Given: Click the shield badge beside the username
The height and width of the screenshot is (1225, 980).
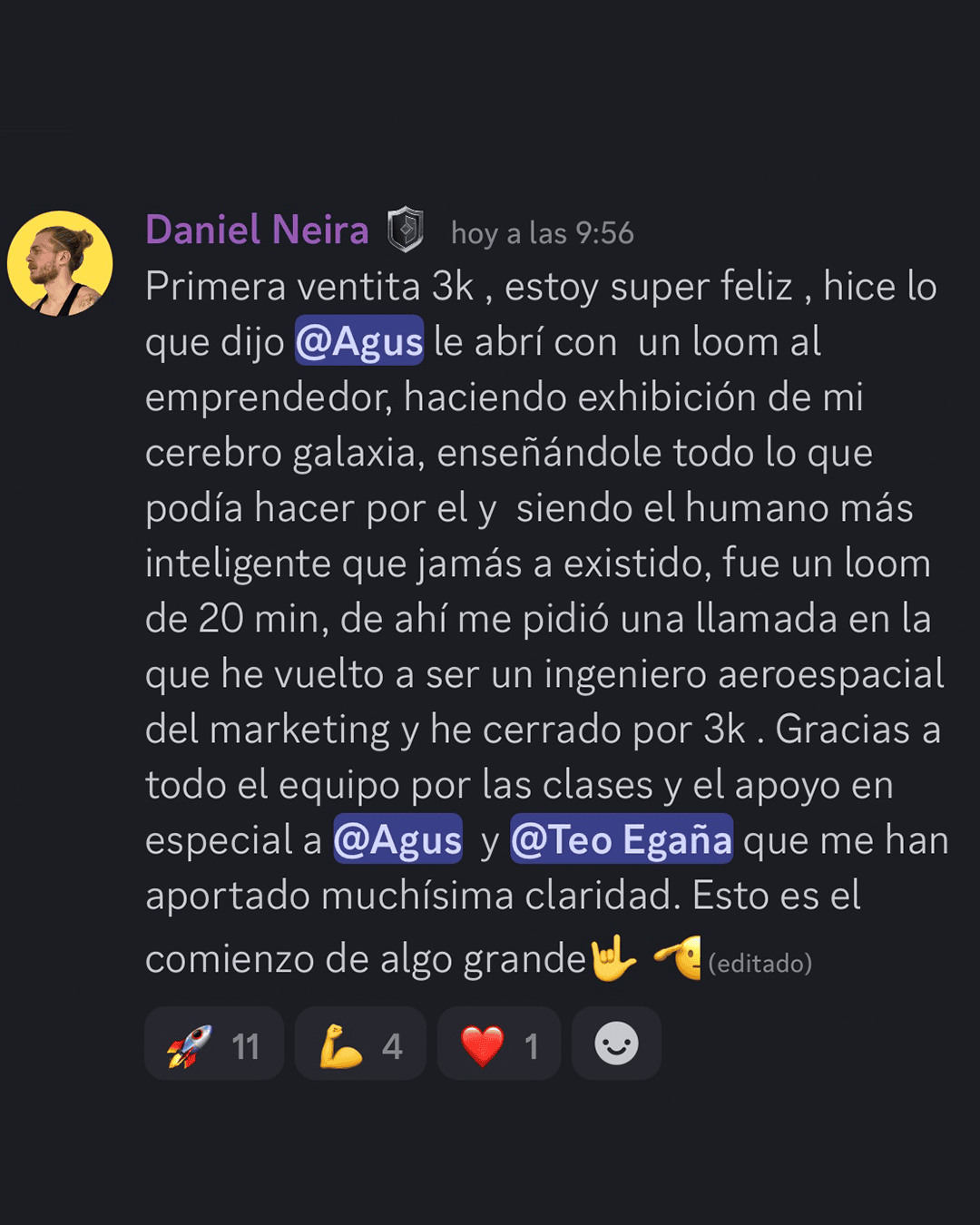Looking at the screenshot, I should click(406, 230).
